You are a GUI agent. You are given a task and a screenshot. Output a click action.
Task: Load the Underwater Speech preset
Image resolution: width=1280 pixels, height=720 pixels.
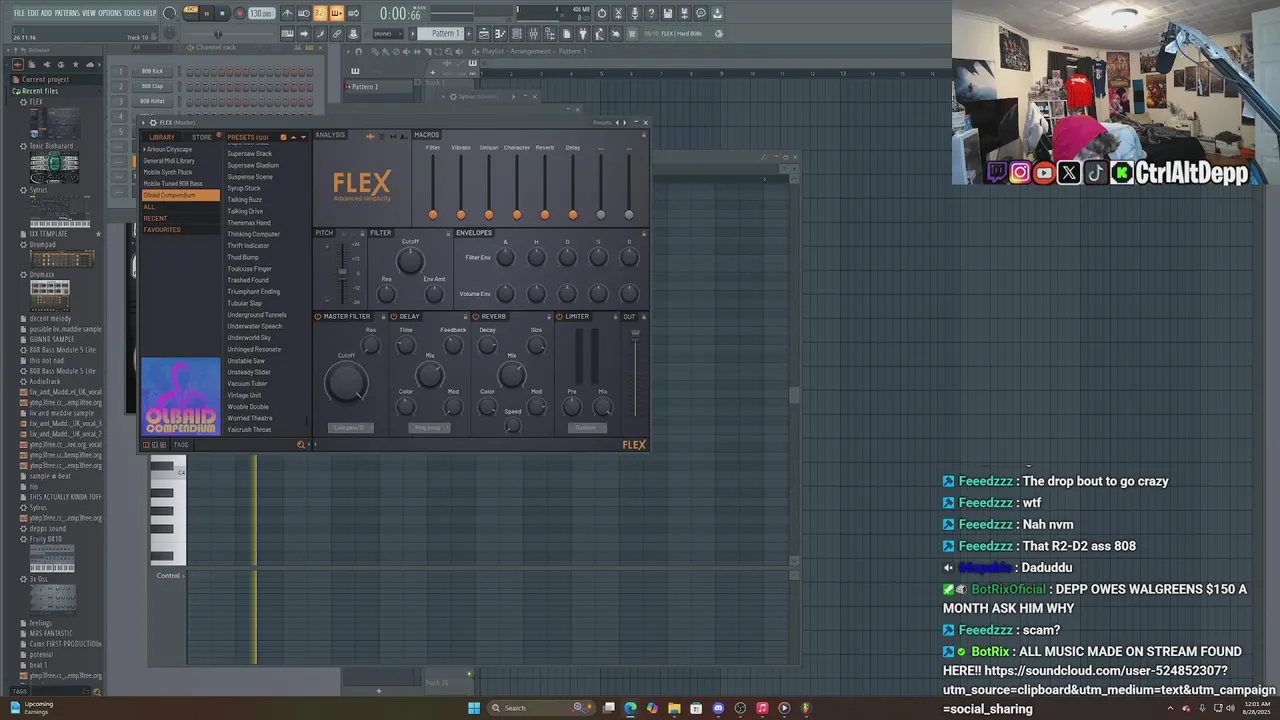(254, 326)
